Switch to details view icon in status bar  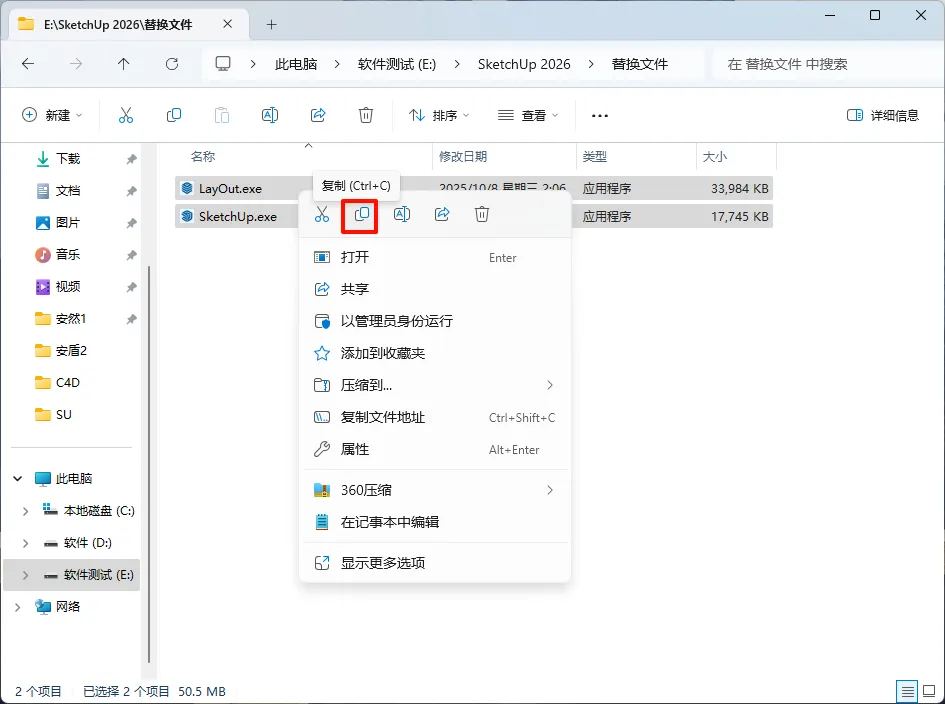click(x=906, y=691)
